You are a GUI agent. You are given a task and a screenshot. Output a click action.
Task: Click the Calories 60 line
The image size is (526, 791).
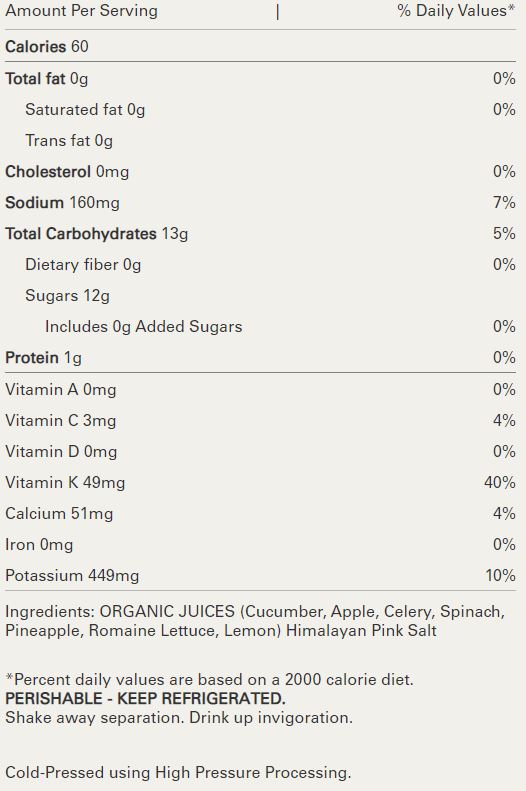[x=47, y=46]
